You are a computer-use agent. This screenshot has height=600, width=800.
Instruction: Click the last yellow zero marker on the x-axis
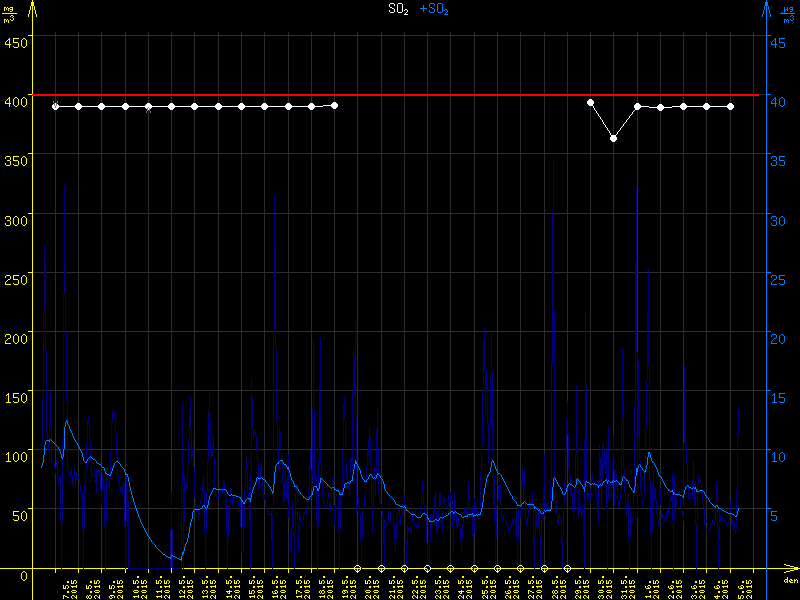pyautogui.click(x=567, y=568)
